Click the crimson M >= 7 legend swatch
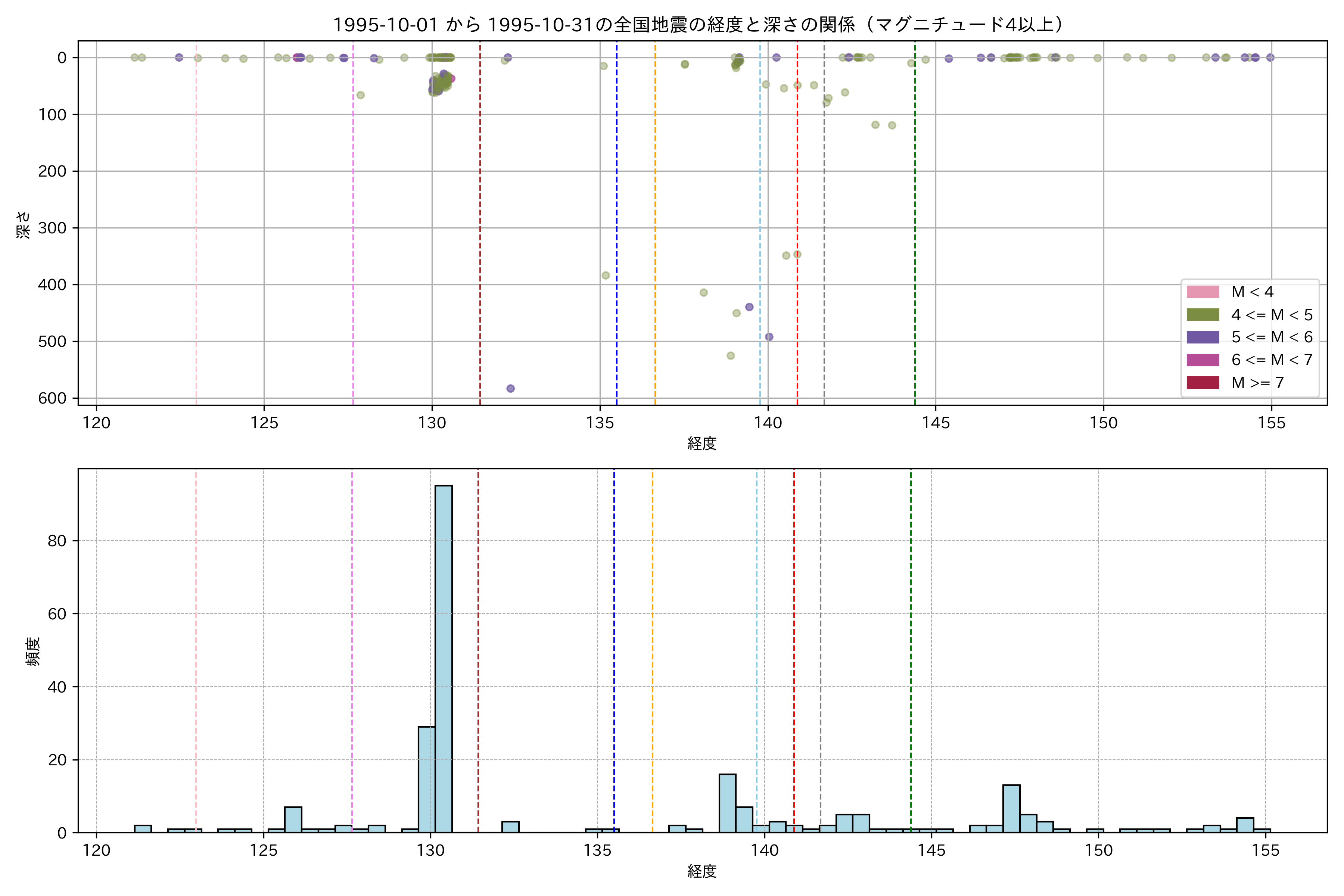The image size is (1344, 896). pyautogui.click(x=1202, y=383)
